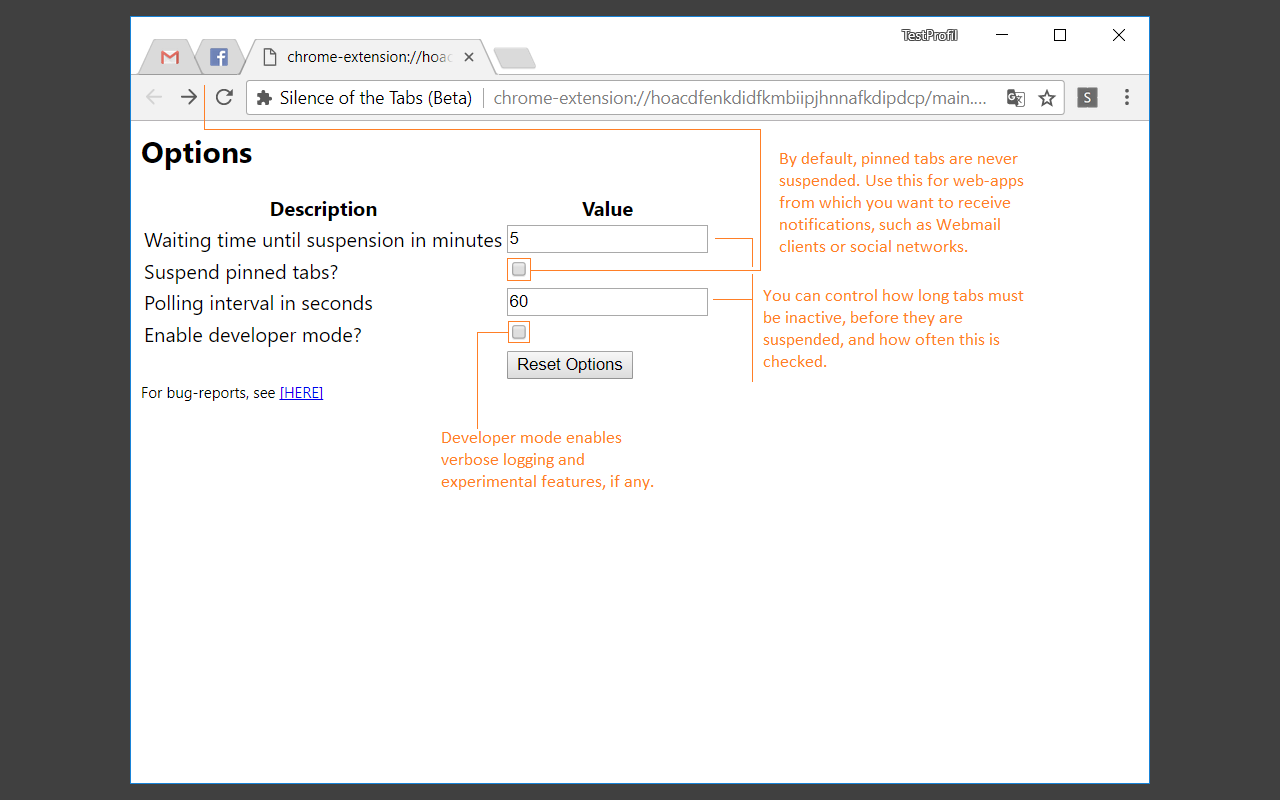The width and height of the screenshot is (1280, 800).
Task: Click the Reset Options button
Action: 570,365
